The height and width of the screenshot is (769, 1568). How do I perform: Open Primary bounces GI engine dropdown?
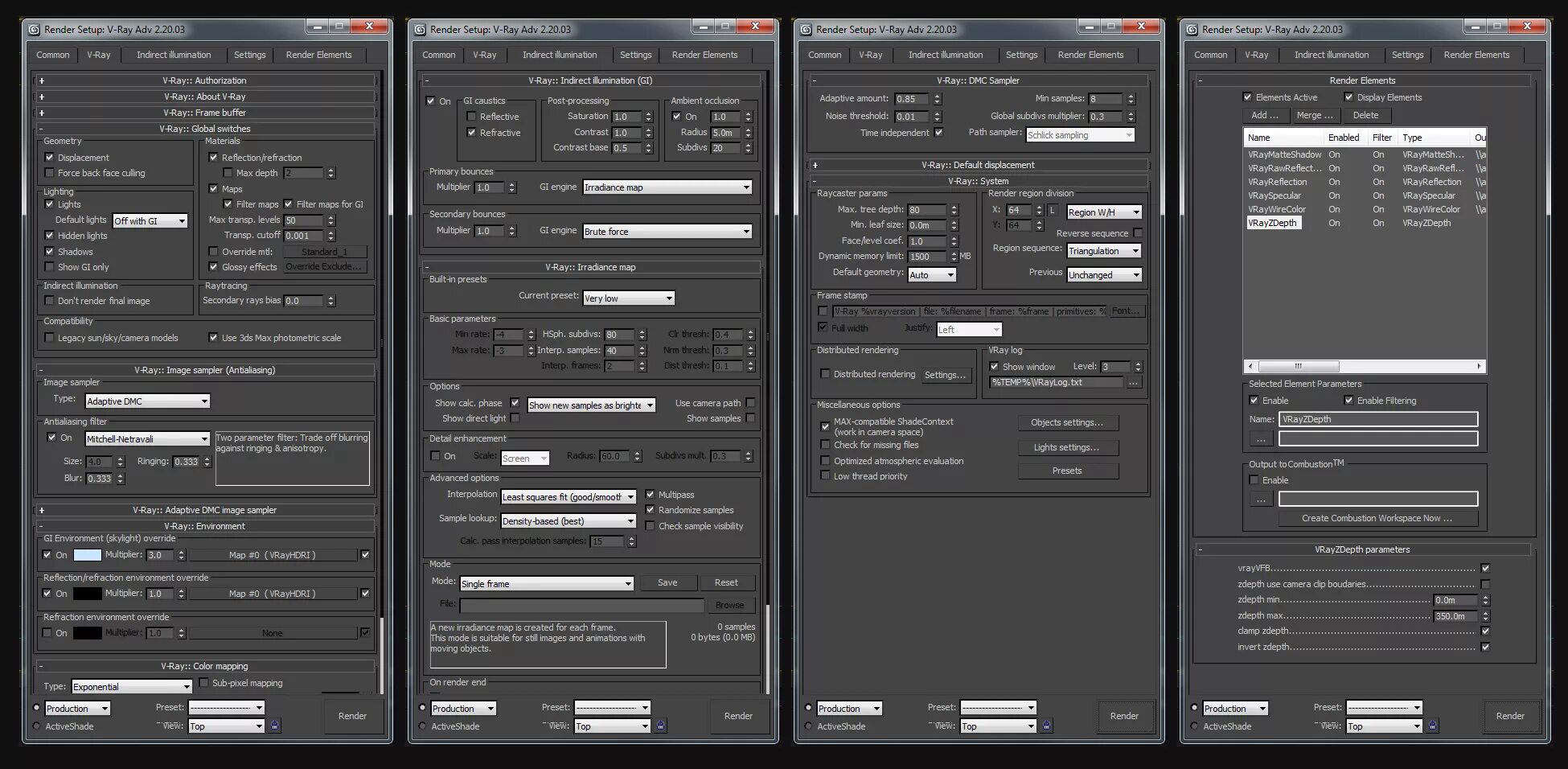coord(667,187)
